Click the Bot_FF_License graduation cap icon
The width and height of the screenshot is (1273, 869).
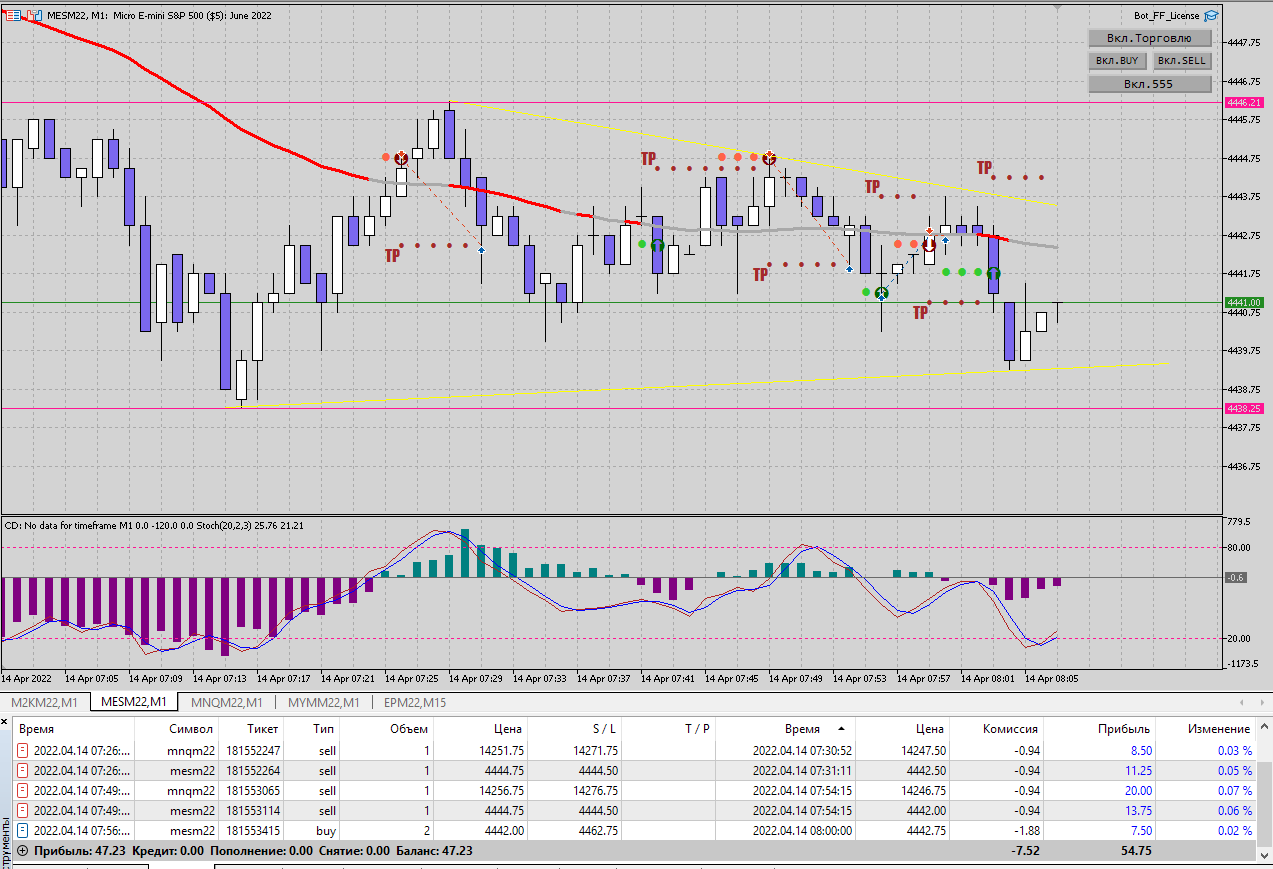(x=1211, y=16)
